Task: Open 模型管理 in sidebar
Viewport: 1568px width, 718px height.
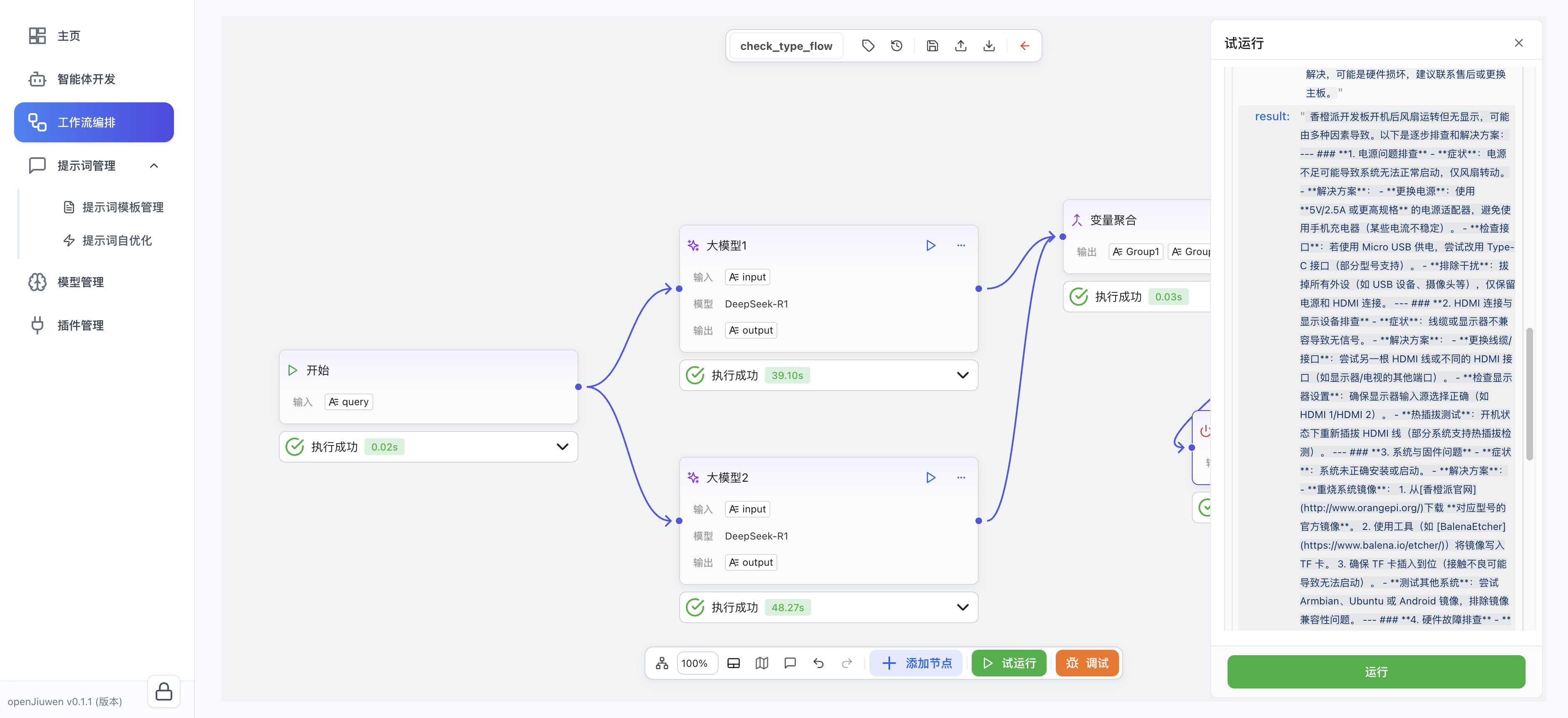Action: 80,282
